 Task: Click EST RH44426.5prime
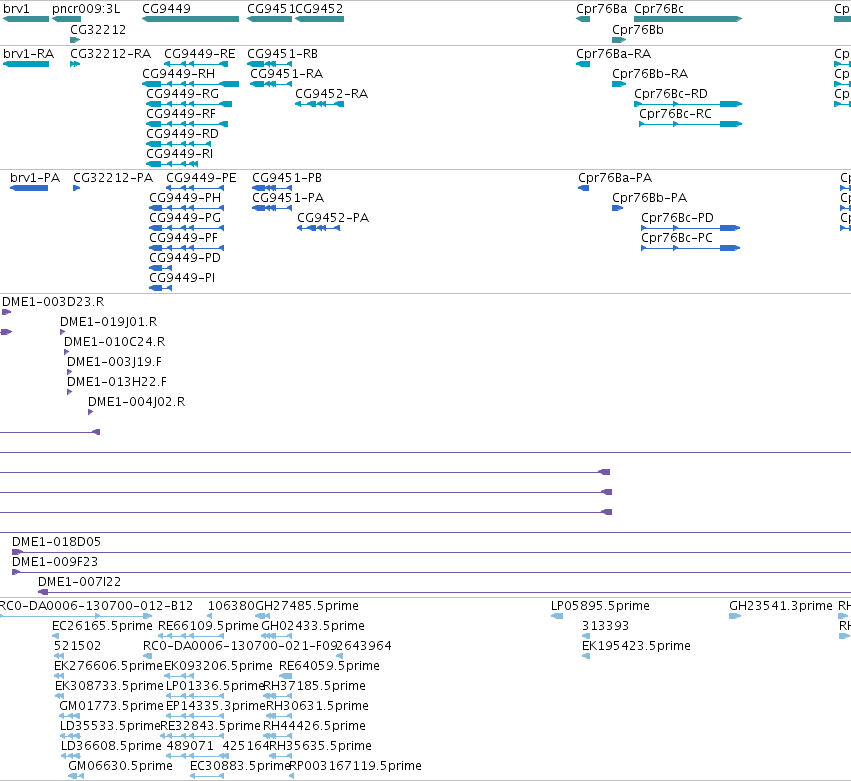click(314, 726)
